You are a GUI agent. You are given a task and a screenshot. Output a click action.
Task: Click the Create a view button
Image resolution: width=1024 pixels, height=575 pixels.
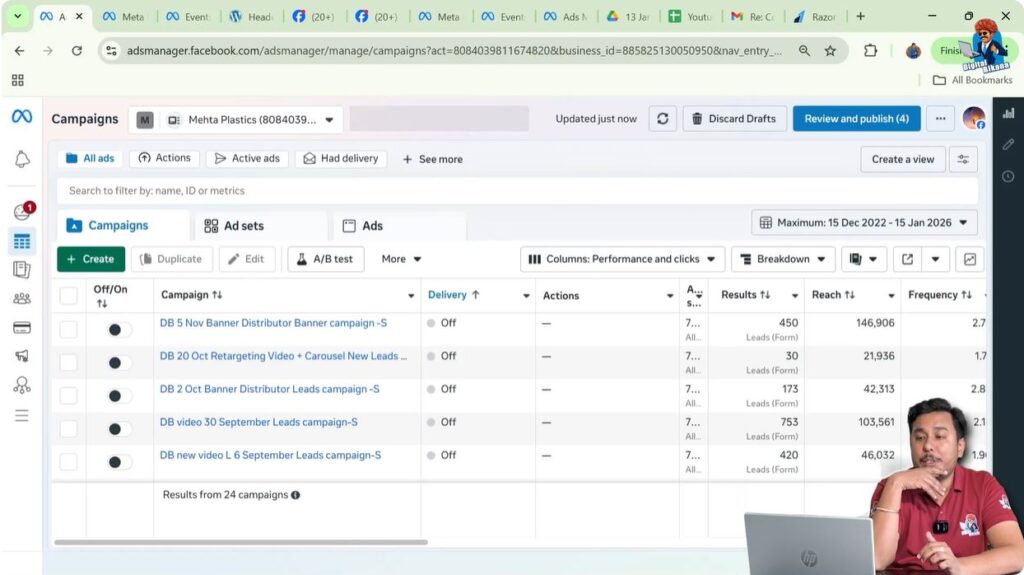tap(903, 159)
